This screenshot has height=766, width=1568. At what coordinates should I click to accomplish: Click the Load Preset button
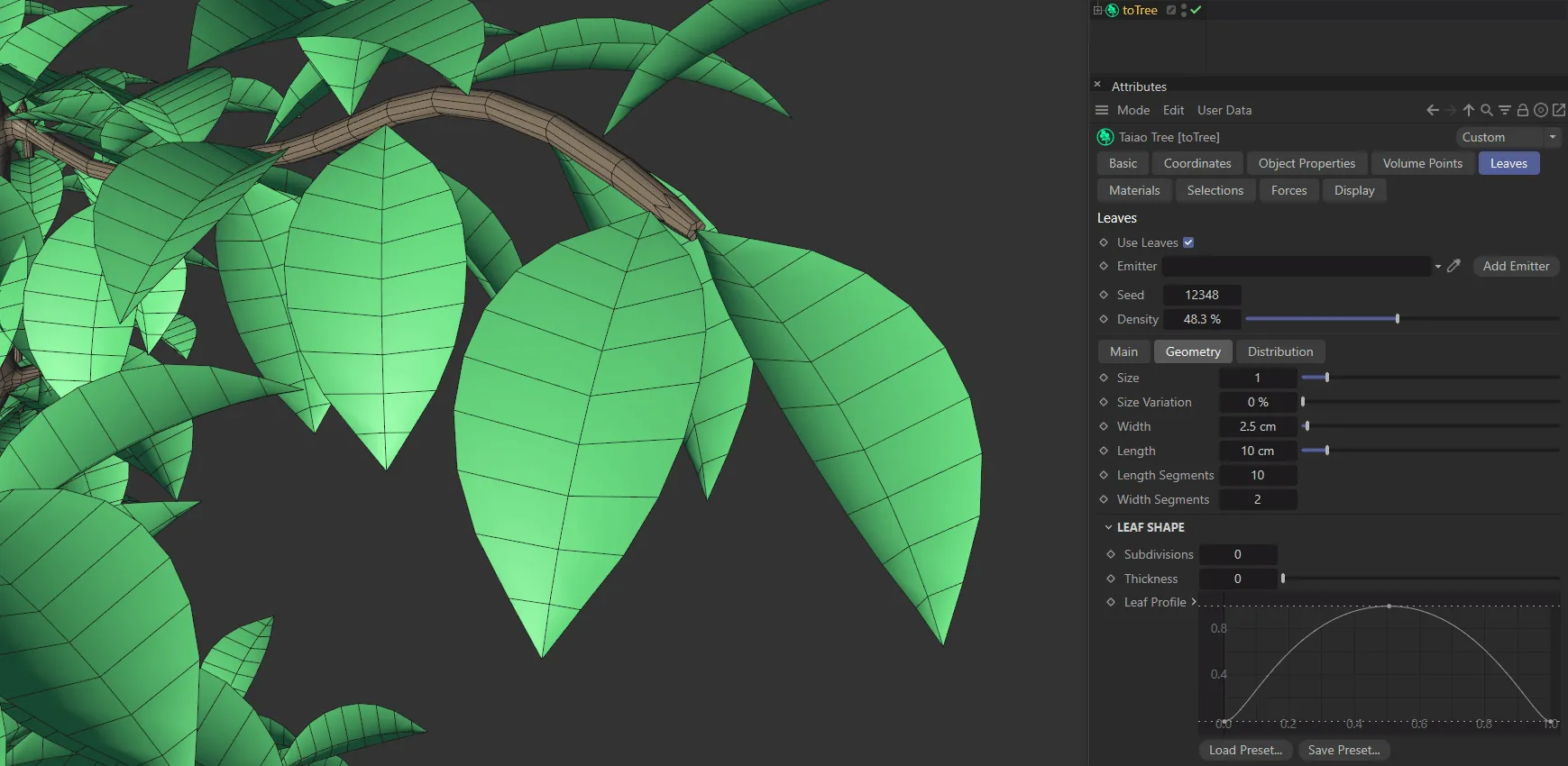1244,750
